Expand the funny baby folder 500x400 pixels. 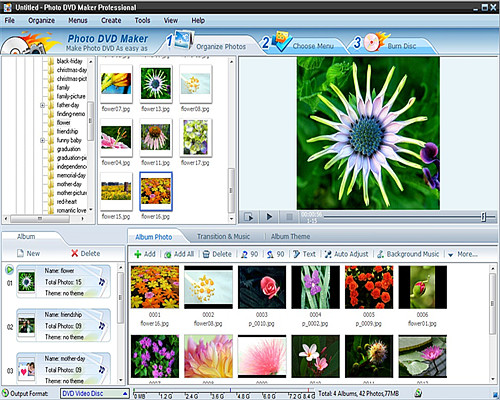(x=42, y=140)
